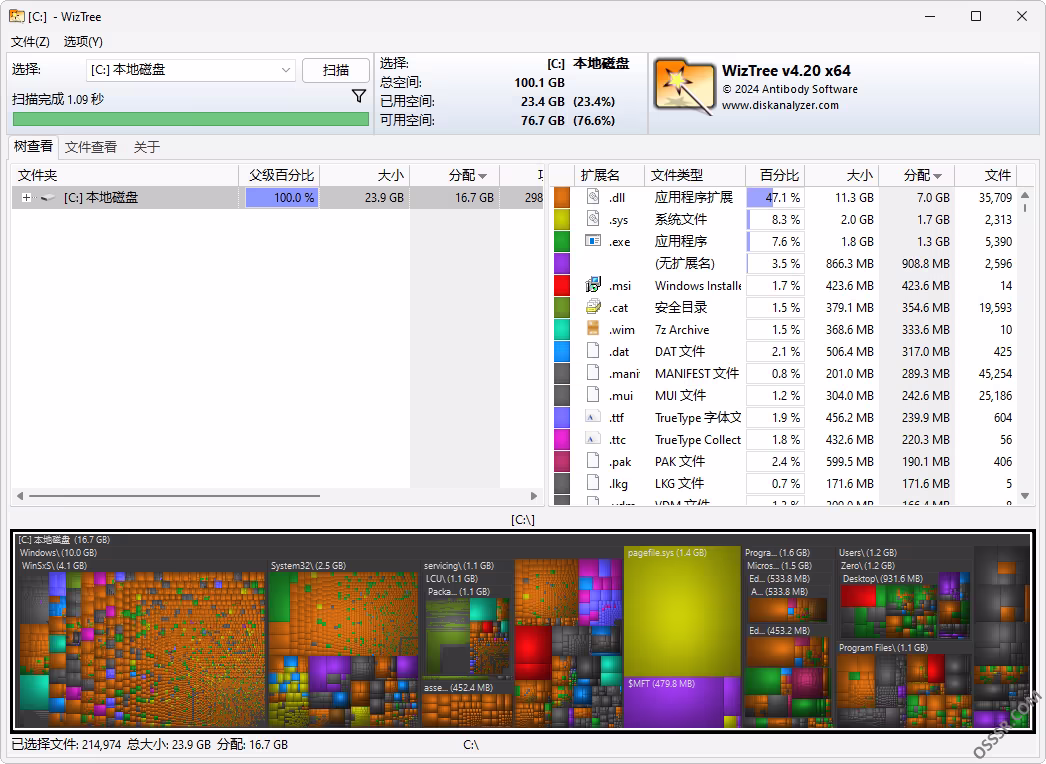
Task: Click the magenta .ttc color swatch
Action: [562, 440]
